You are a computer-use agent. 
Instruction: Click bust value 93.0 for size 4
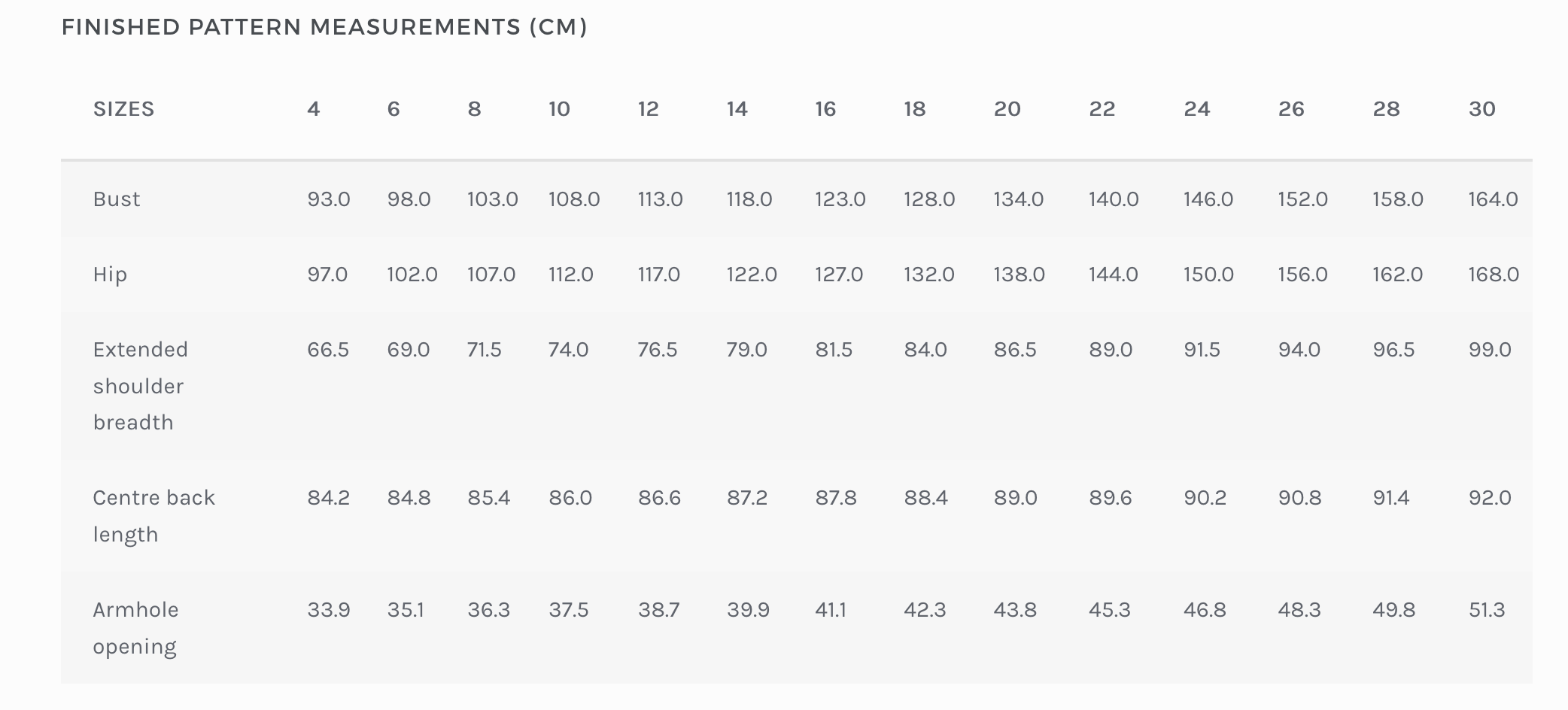point(329,199)
